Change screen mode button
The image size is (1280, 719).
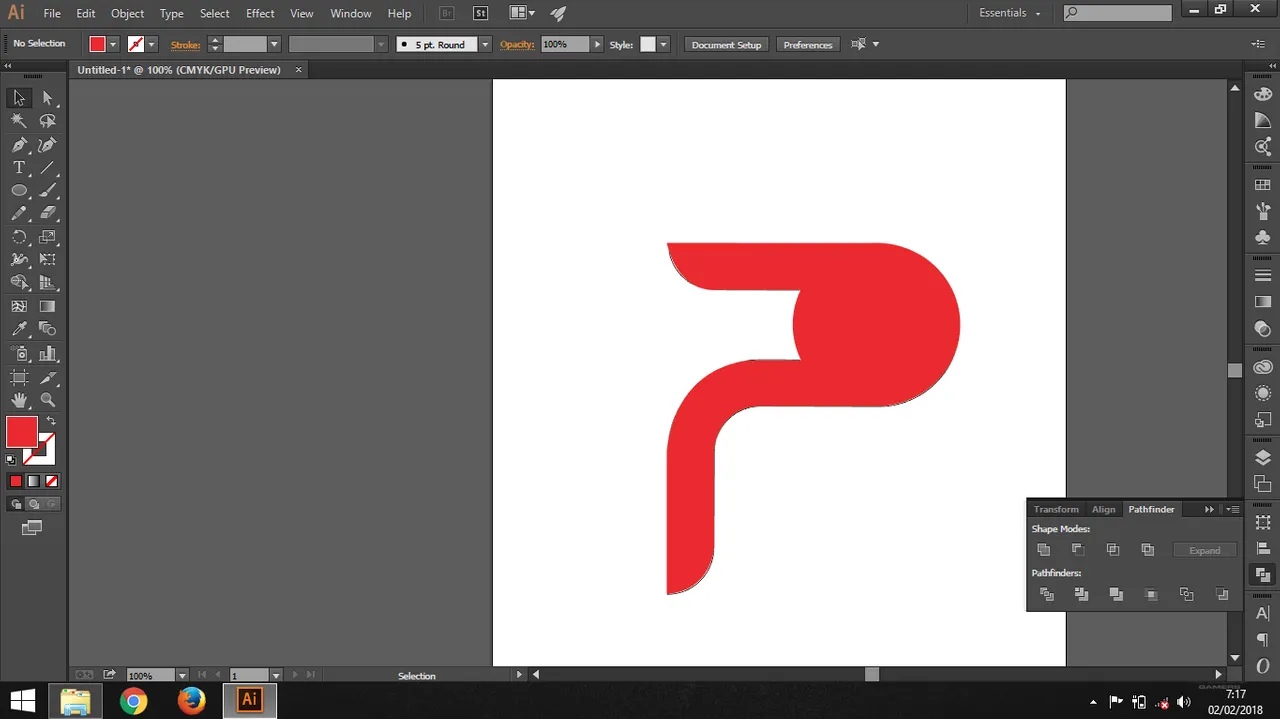(x=32, y=527)
